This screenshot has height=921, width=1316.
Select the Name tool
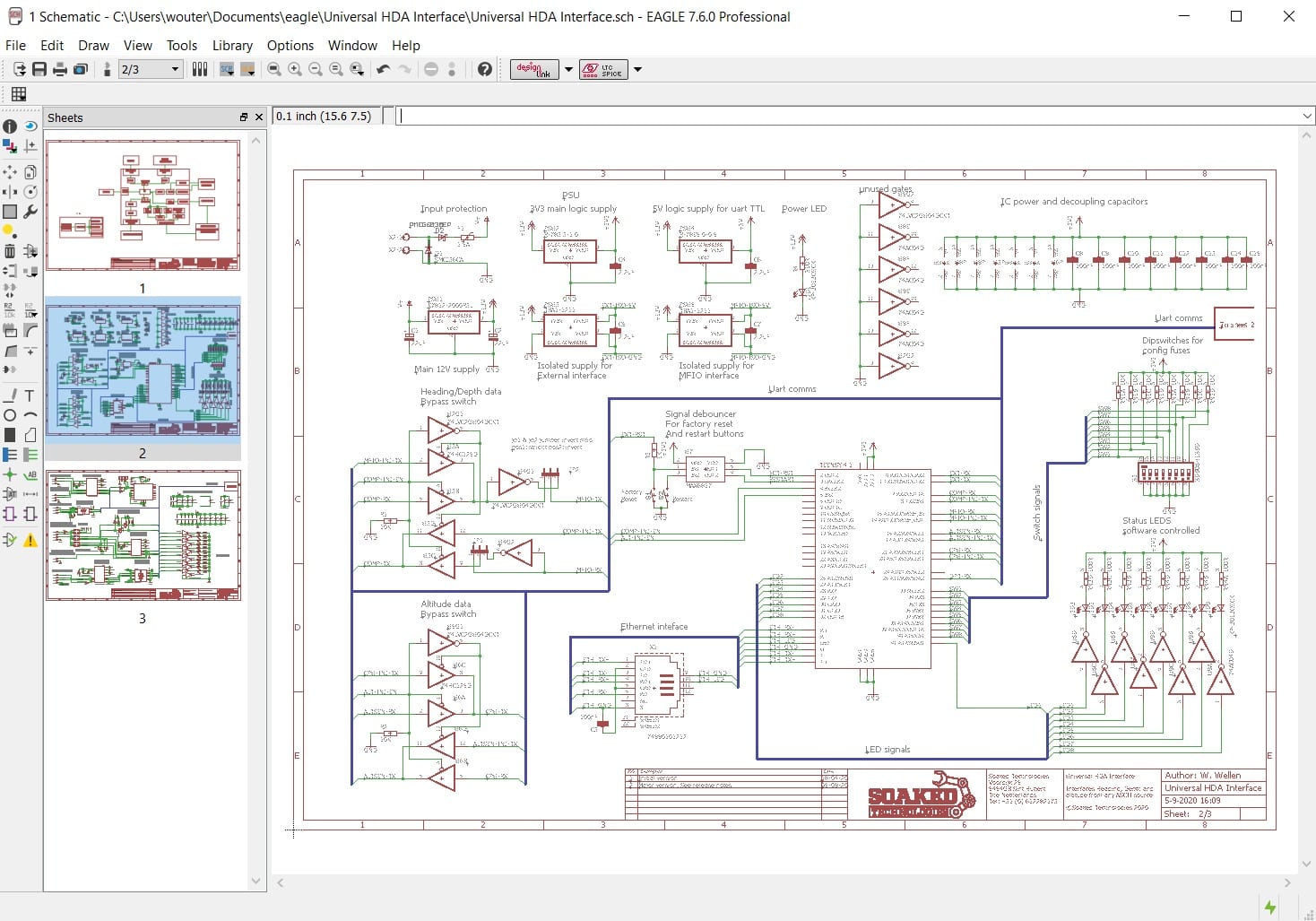click(10, 309)
